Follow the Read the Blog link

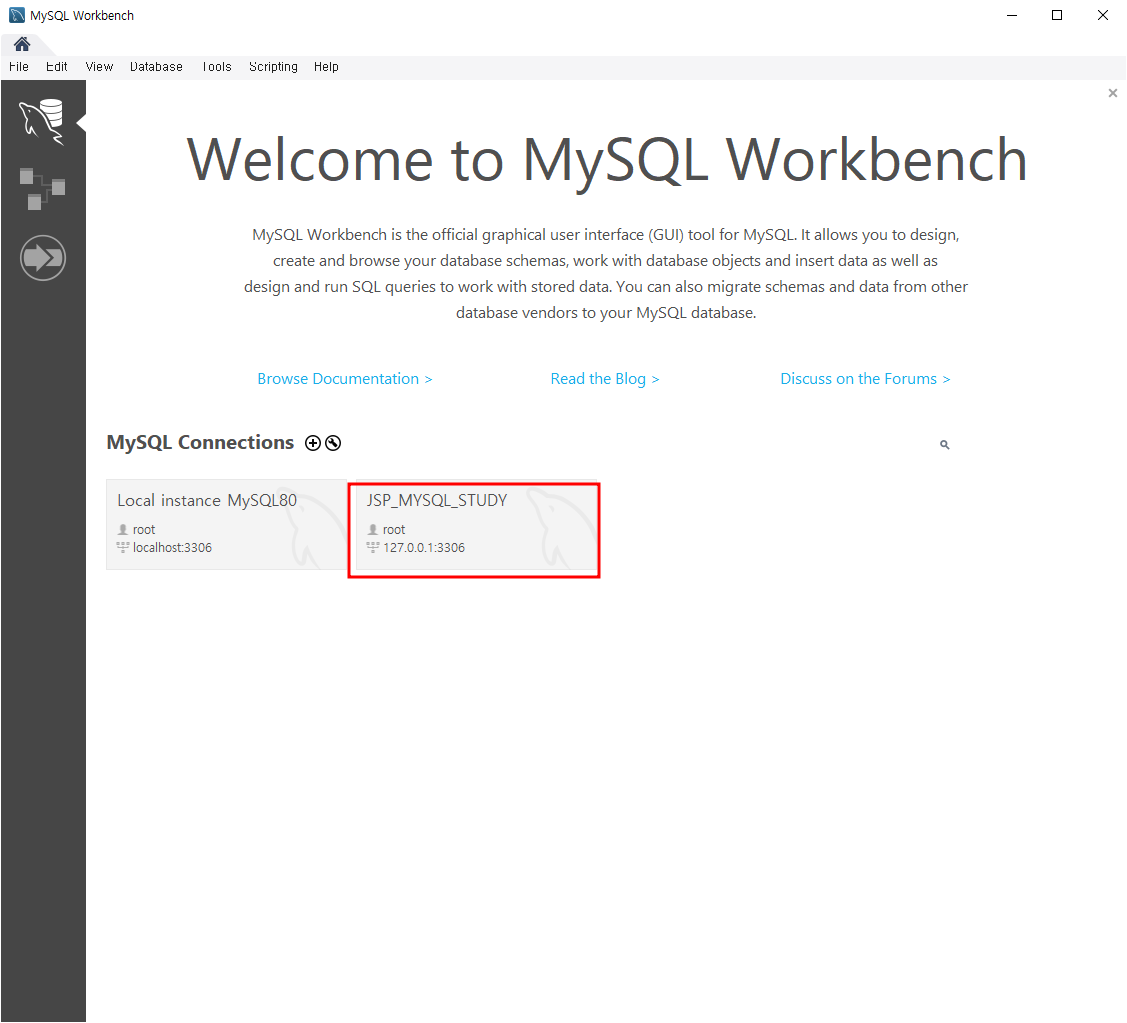click(604, 379)
